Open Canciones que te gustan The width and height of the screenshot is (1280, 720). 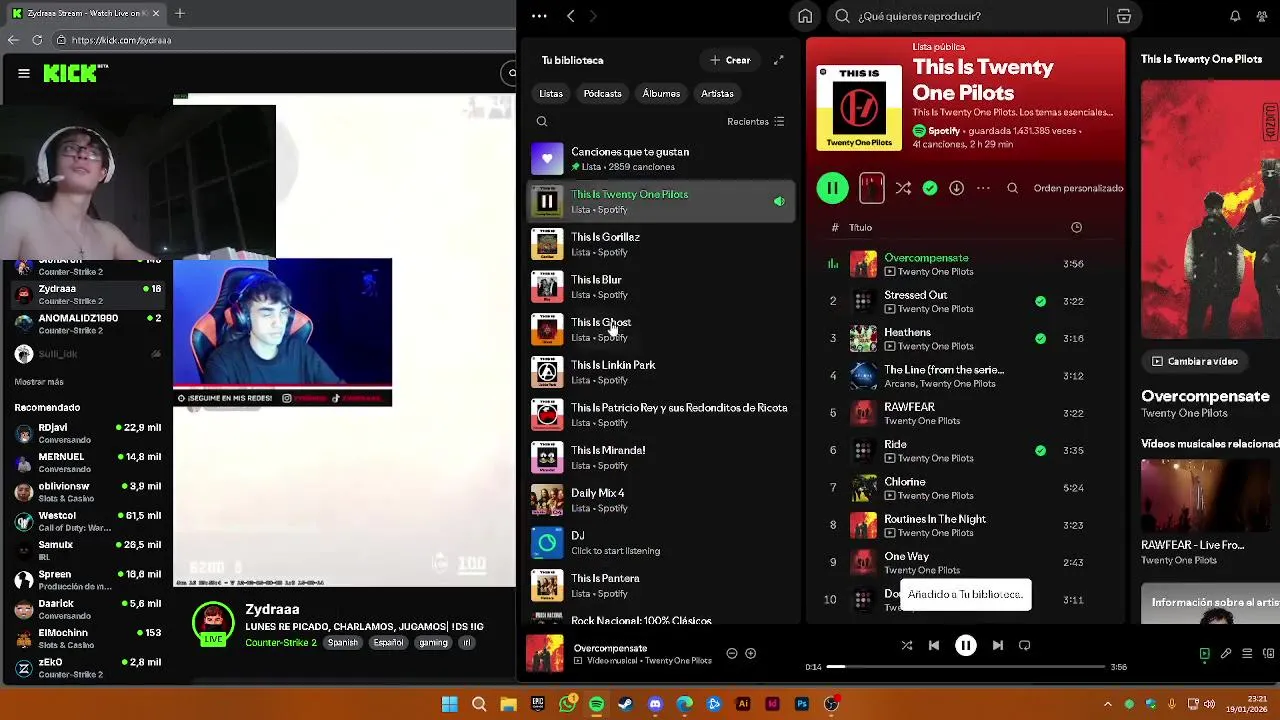660,159
